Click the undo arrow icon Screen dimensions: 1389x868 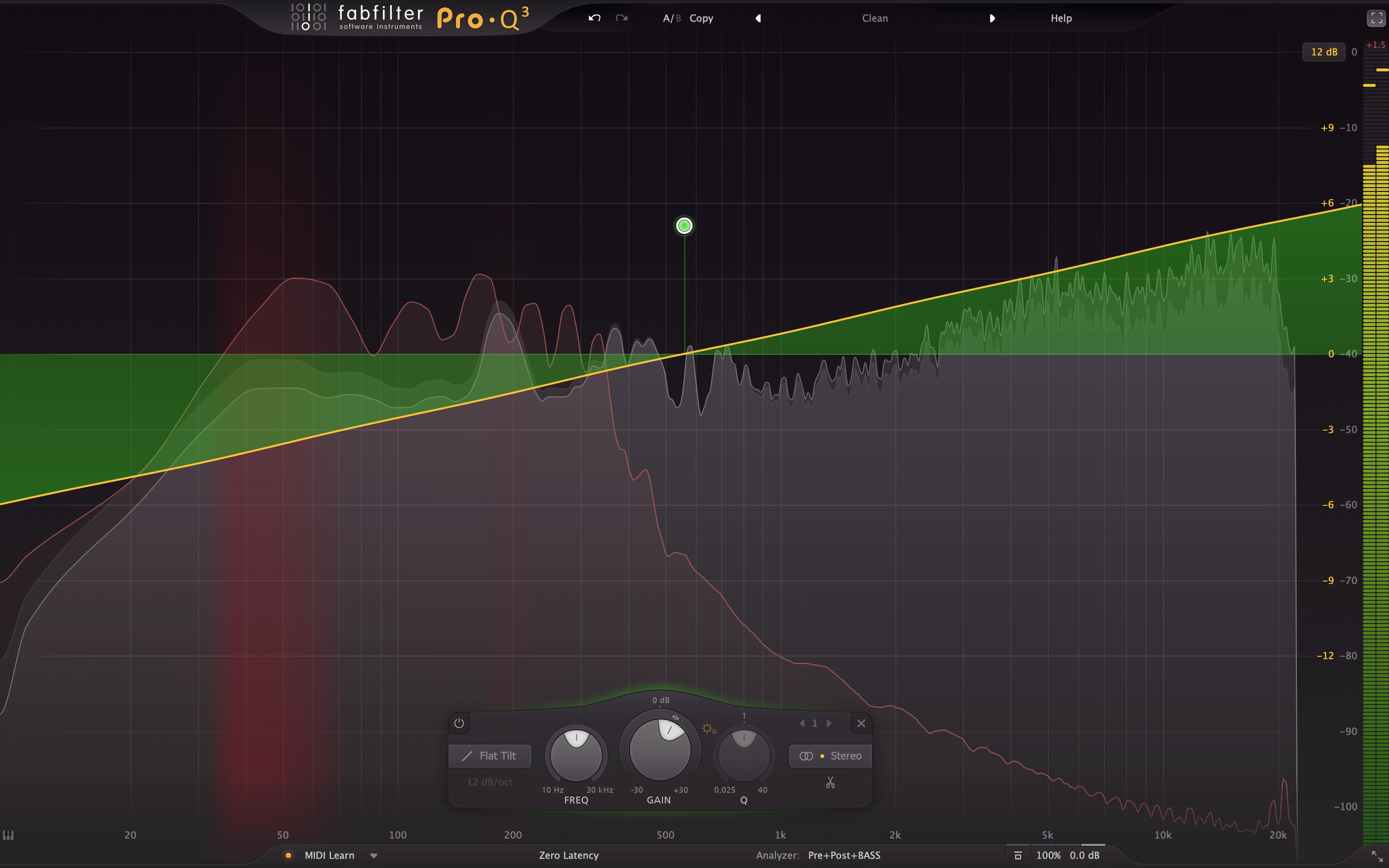[x=595, y=18]
